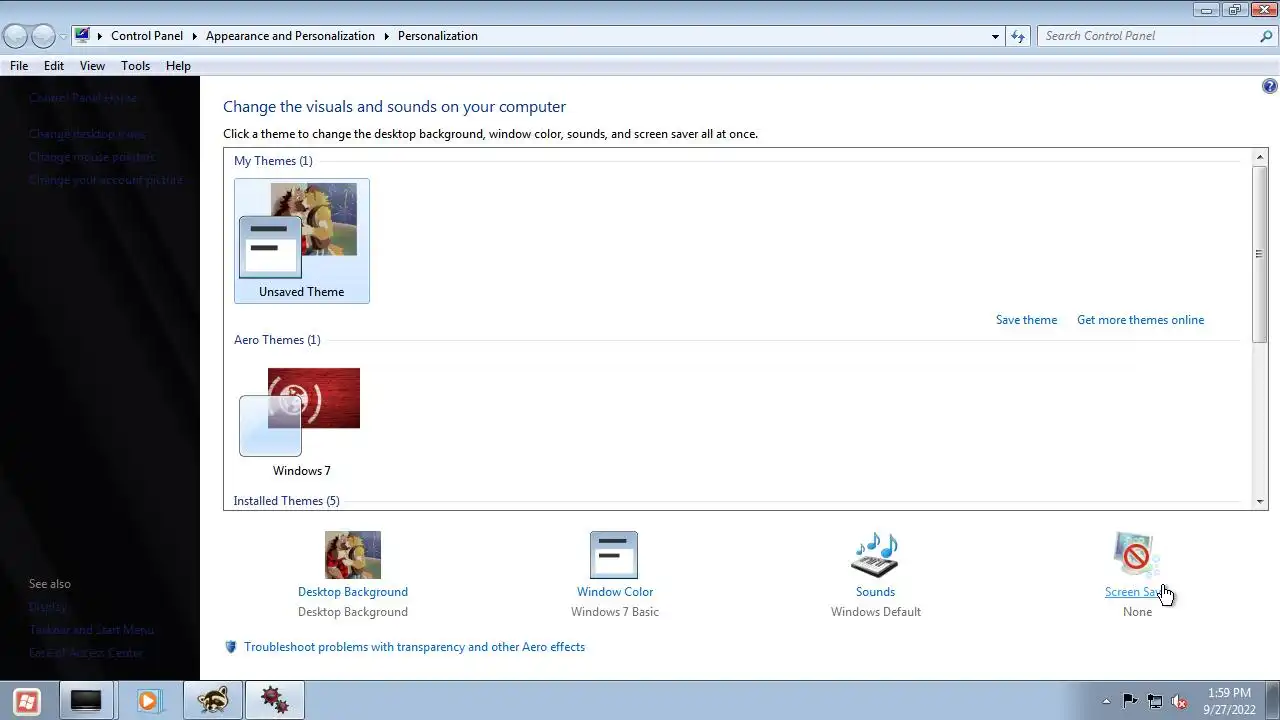Open the Edit menu
1280x720 pixels.
[x=54, y=66]
